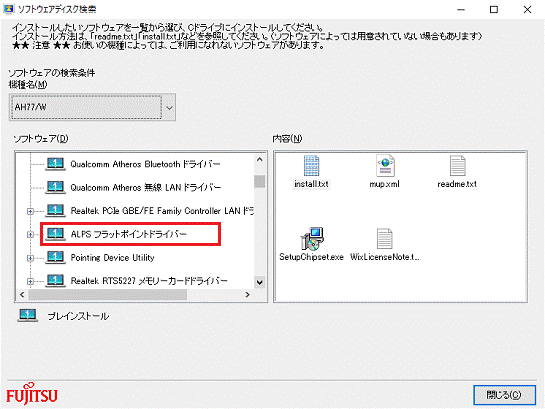This screenshot has width=545, height=409.
Task: Click the Pointing Device Utility laptop icon
Action: coord(55,257)
